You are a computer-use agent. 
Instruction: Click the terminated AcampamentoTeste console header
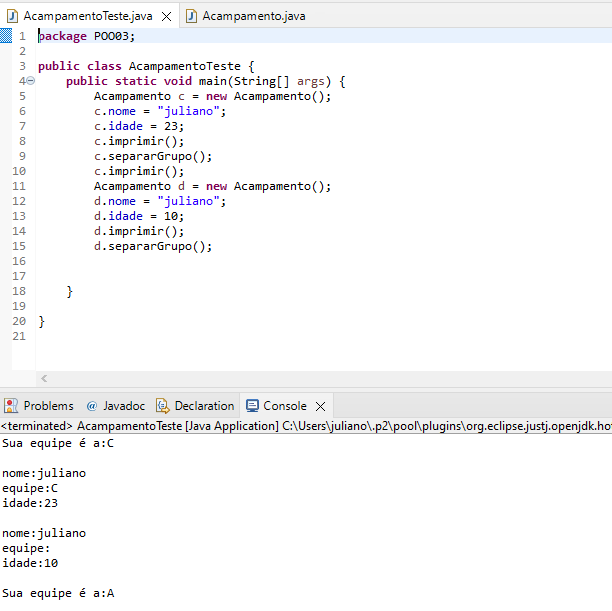coord(306,426)
